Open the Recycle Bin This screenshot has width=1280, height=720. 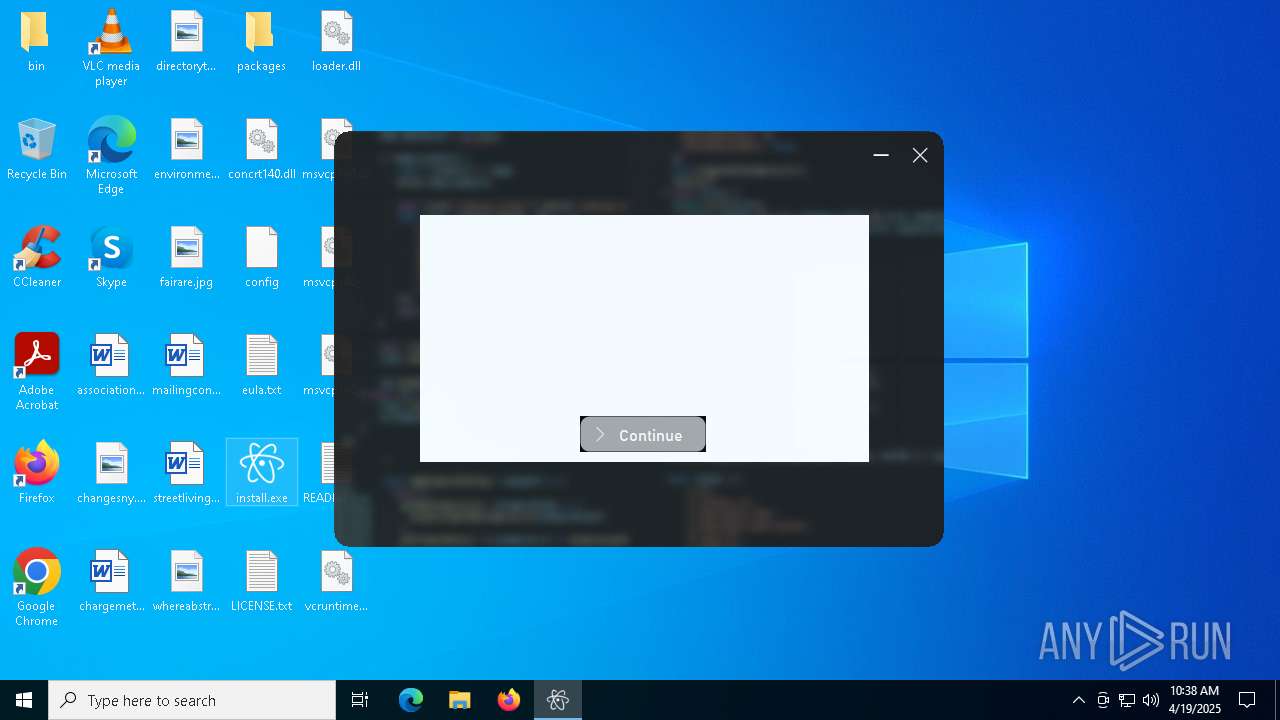(37, 150)
